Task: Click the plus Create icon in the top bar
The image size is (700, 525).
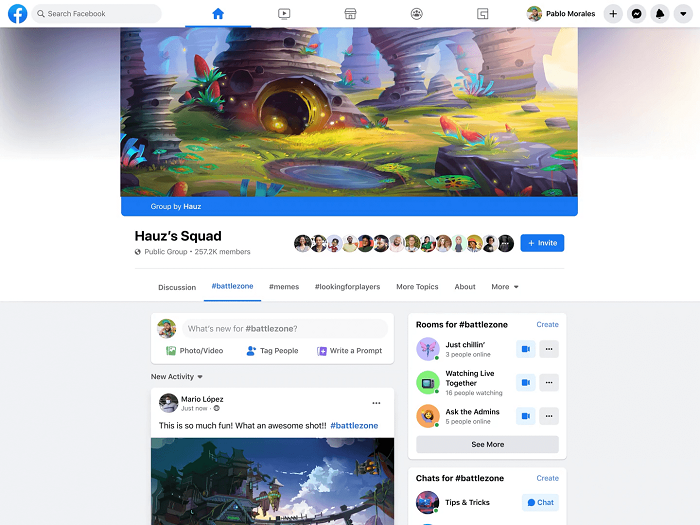Action: 613,14
